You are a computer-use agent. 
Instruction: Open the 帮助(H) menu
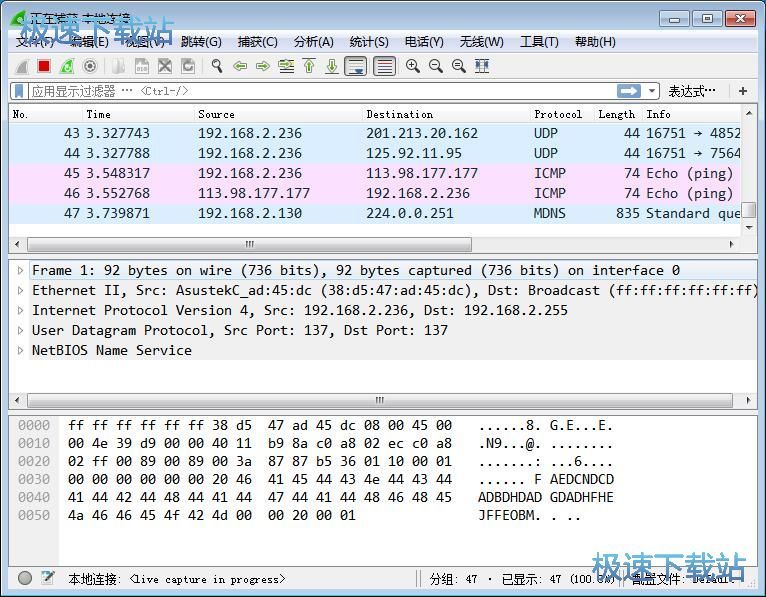[595, 42]
